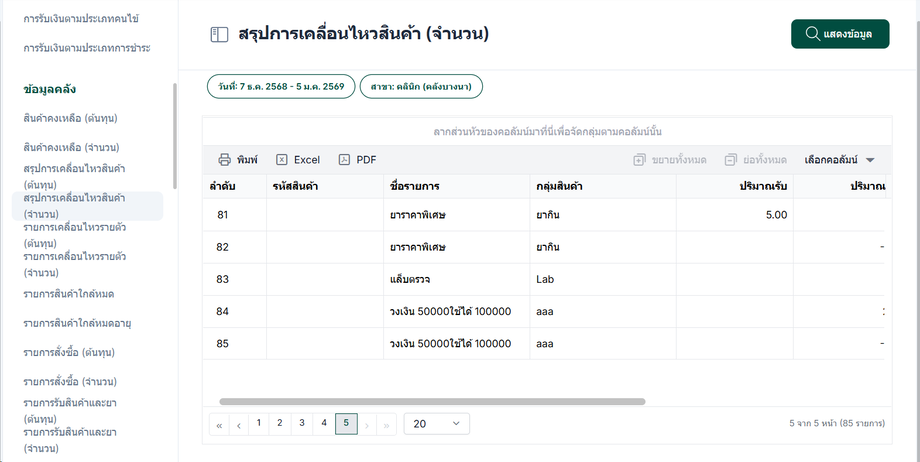Open the สาขา คลินิก (คลังบางนา) filter chip
This screenshot has width=920, height=462.
tap(421, 86)
